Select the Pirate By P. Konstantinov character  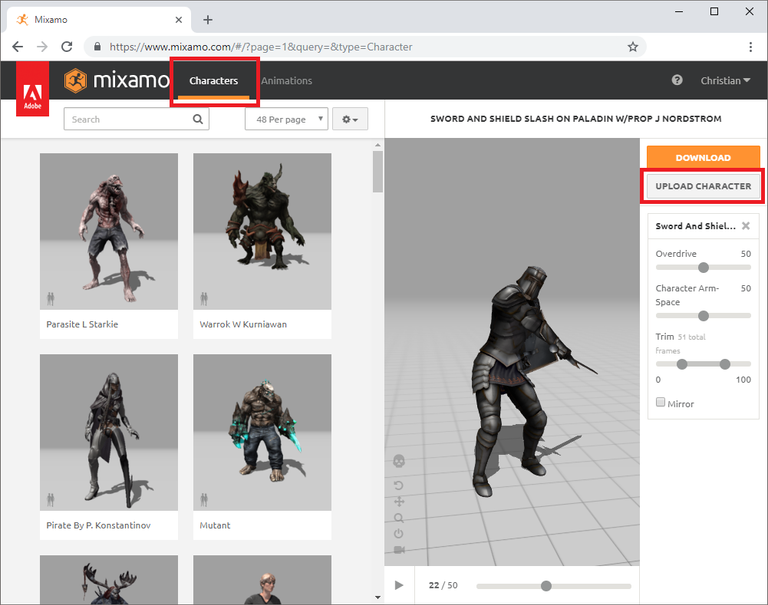109,447
